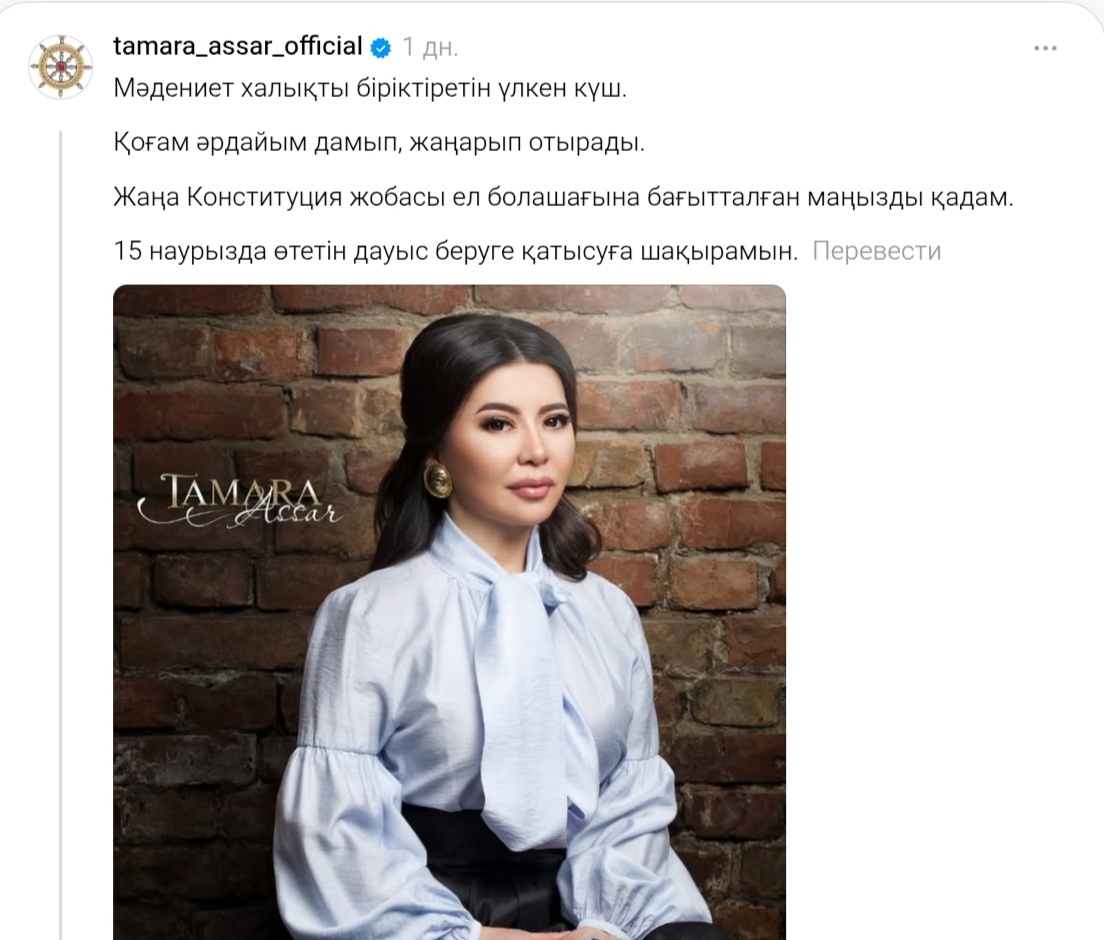This screenshot has height=940, width=1104.
Task: Click the profile avatar of tamara_assar_official
Action: [x=61, y=67]
